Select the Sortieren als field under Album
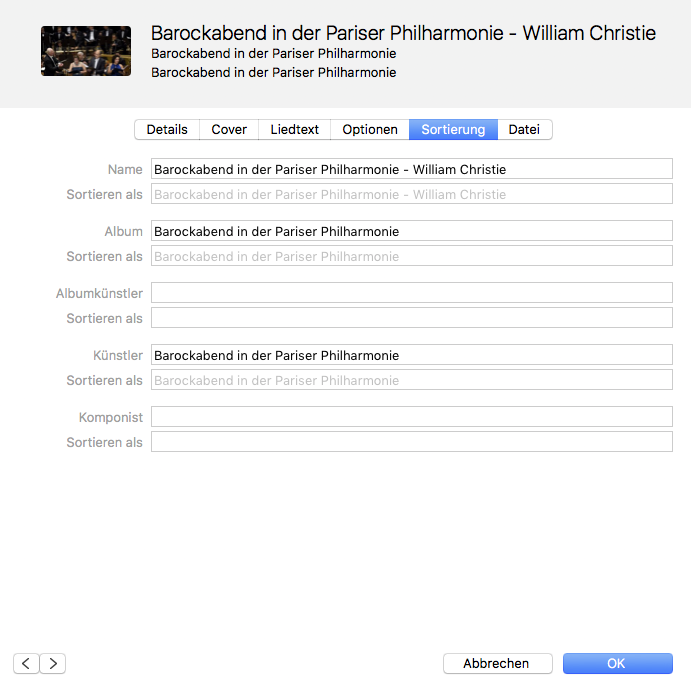This screenshot has height=688, width=691. click(411, 256)
